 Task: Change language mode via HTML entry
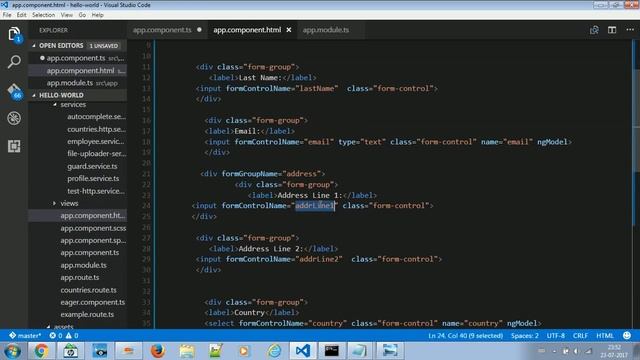click(x=604, y=336)
